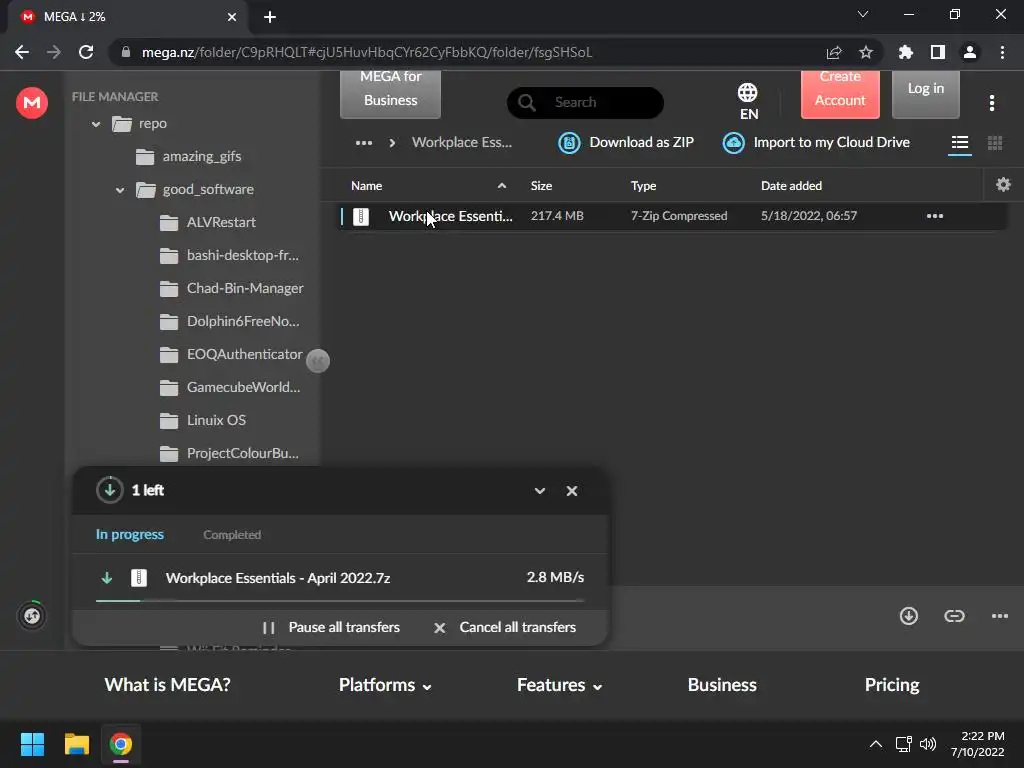Click the Workplace Ess... breadcrumb
The width and height of the screenshot is (1024, 768).
462,142
